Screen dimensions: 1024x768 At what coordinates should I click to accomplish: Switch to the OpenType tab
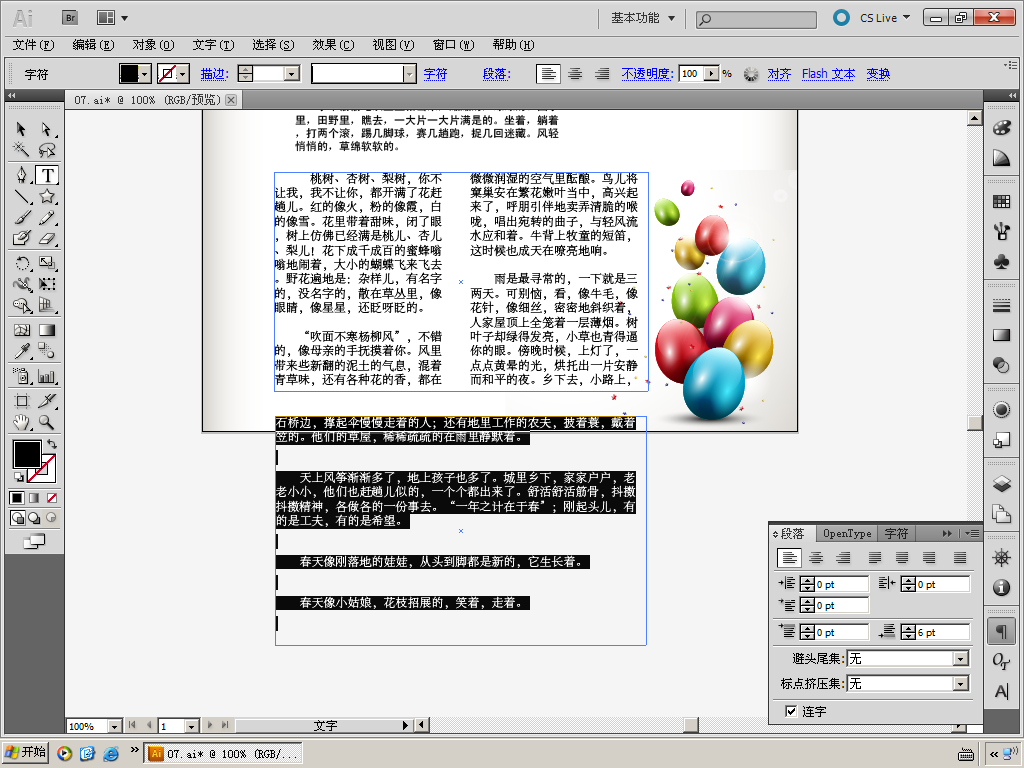tap(847, 534)
